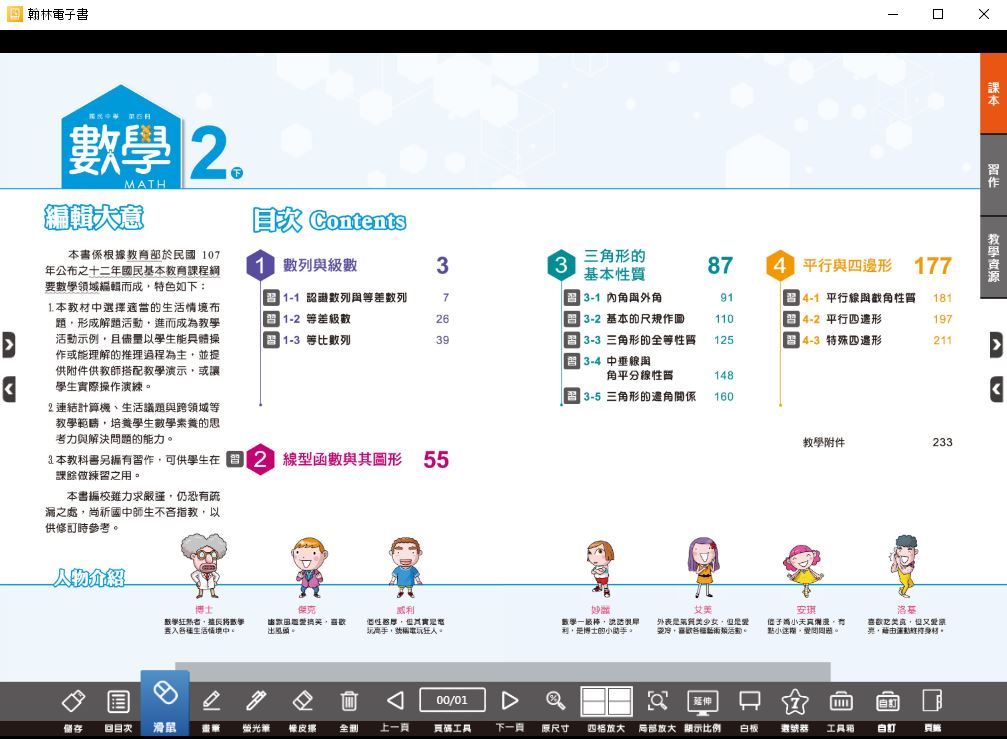Select the Eraser (橡皮擦) tool
Screen dimensions: 1007x739
[x=303, y=701]
